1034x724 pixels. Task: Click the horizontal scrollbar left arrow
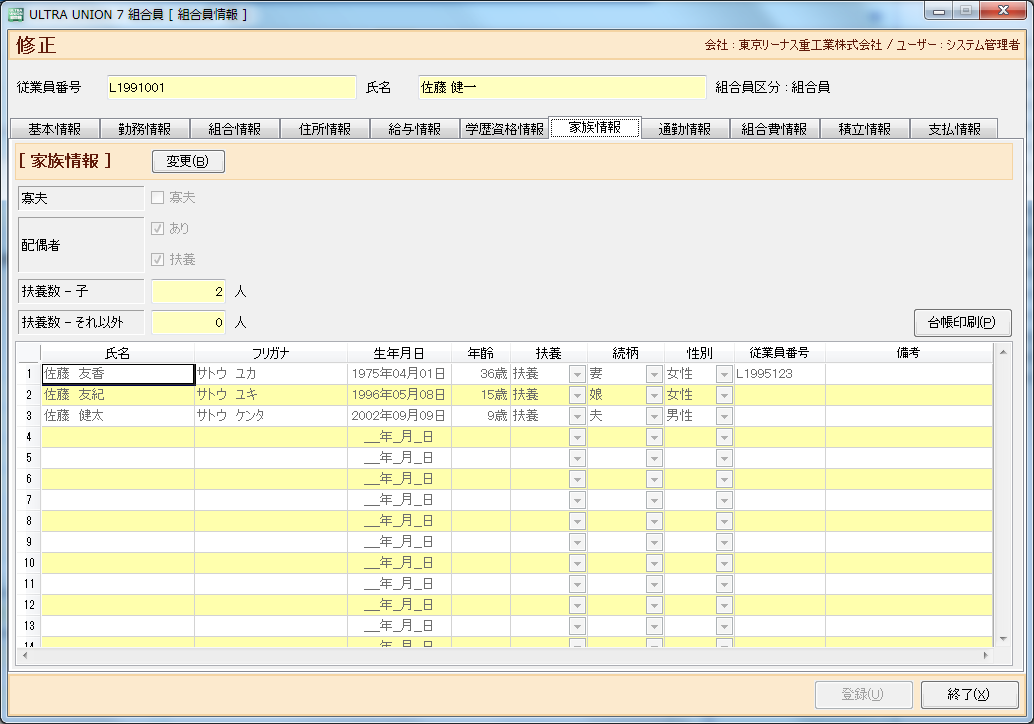(25, 655)
